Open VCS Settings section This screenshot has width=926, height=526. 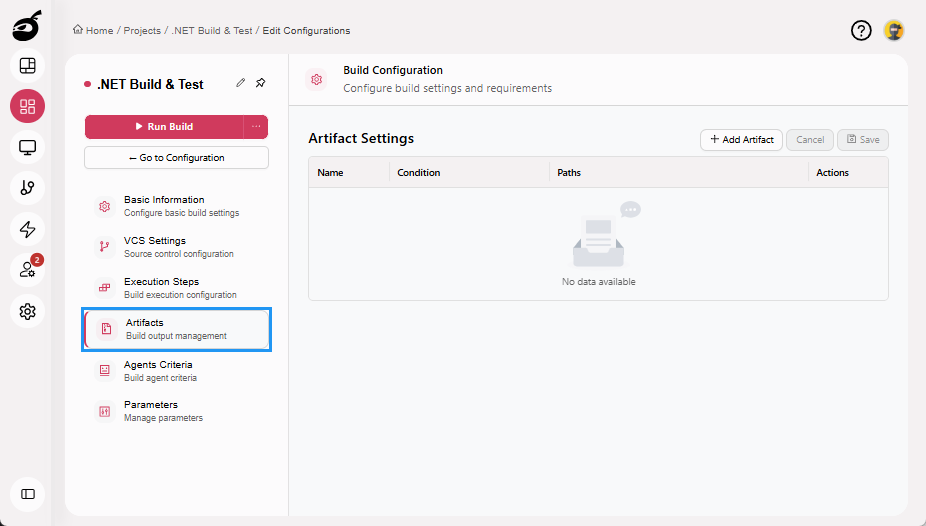[x=177, y=247]
